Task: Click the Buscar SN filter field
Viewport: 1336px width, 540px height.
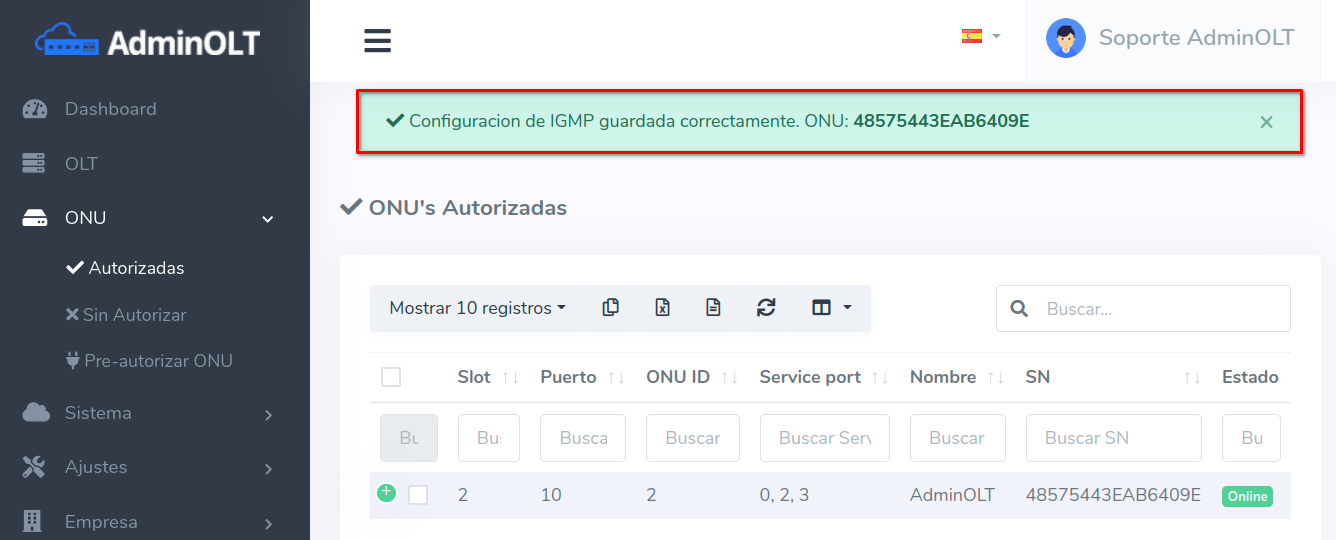Action: pyautogui.click(x=1113, y=438)
